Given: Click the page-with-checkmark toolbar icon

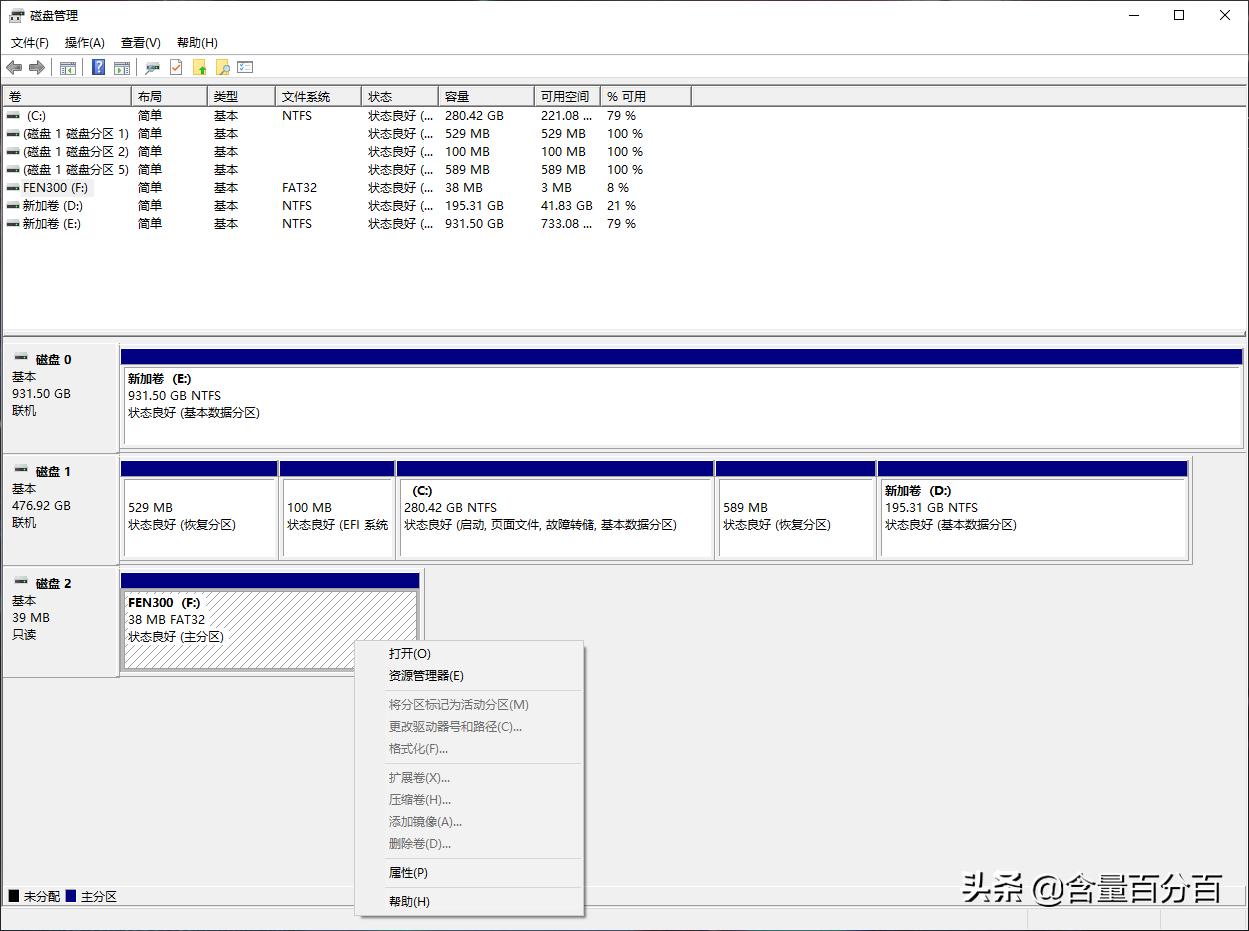Looking at the screenshot, I should point(176,67).
